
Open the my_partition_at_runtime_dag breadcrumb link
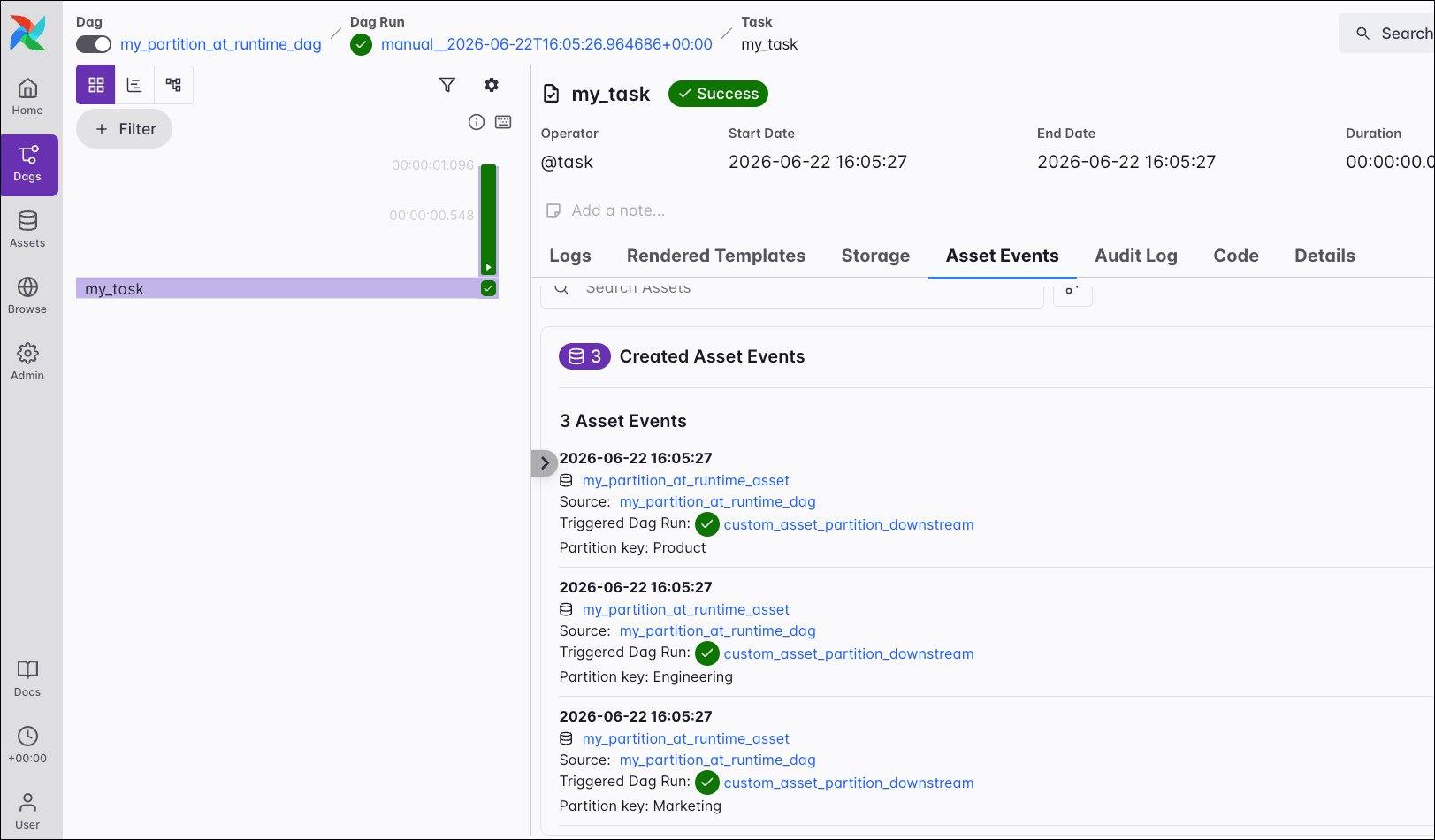pos(221,44)
